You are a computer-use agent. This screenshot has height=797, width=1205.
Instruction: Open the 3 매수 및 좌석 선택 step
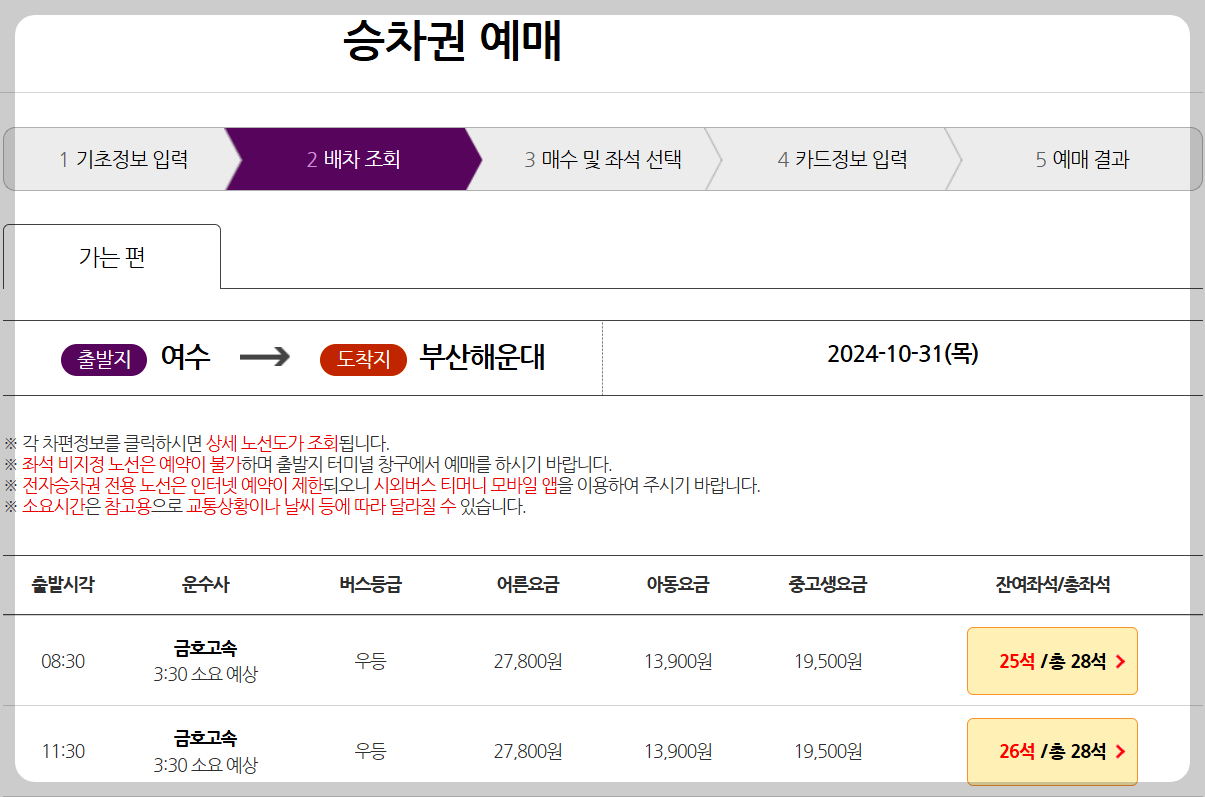click(602, 159)
